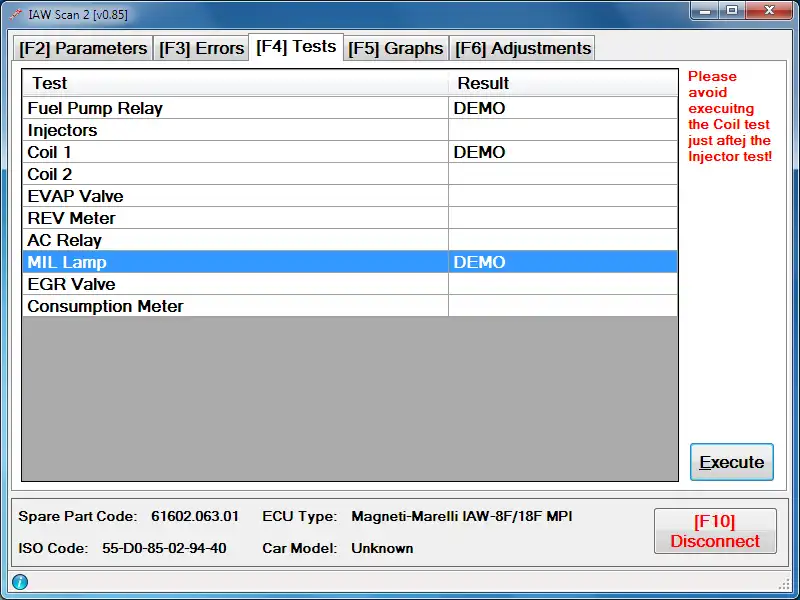The height and width of the screenshot is (600, 800).
Task: Maximize the IAW Scan 2 window
Action: [x=732, y=11]
